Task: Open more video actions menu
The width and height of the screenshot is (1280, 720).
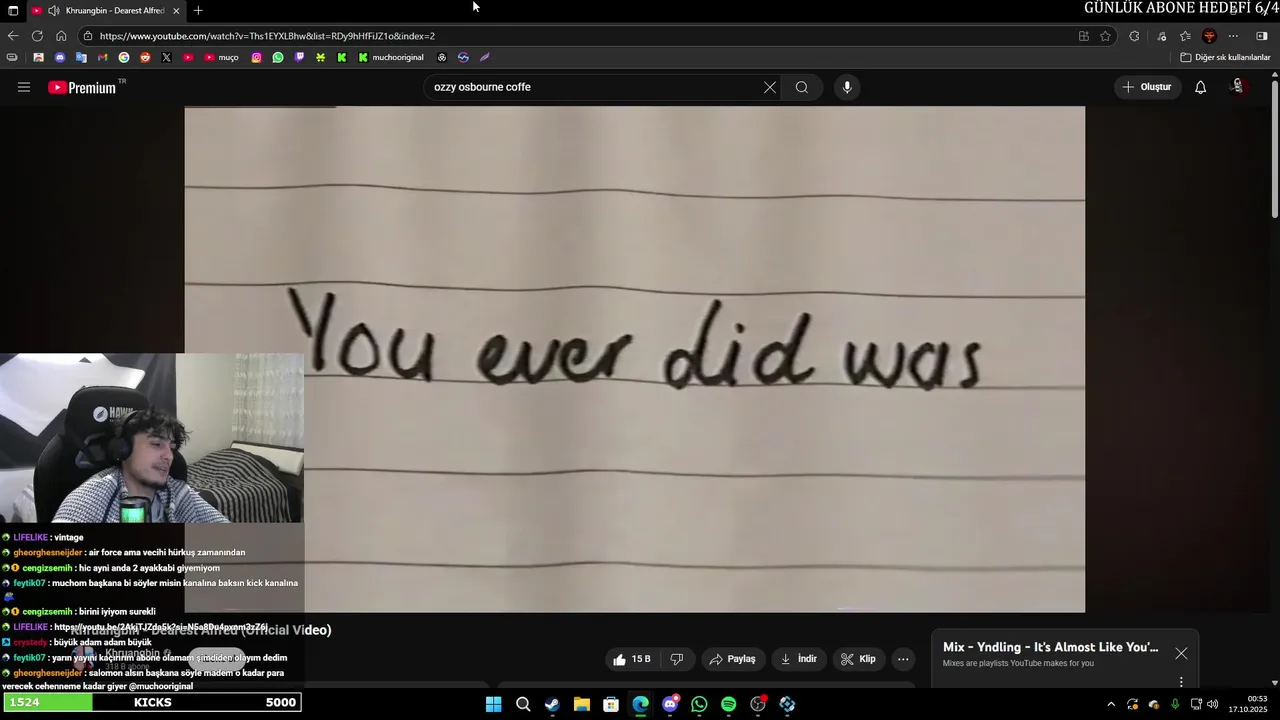Action: point(903,659)
